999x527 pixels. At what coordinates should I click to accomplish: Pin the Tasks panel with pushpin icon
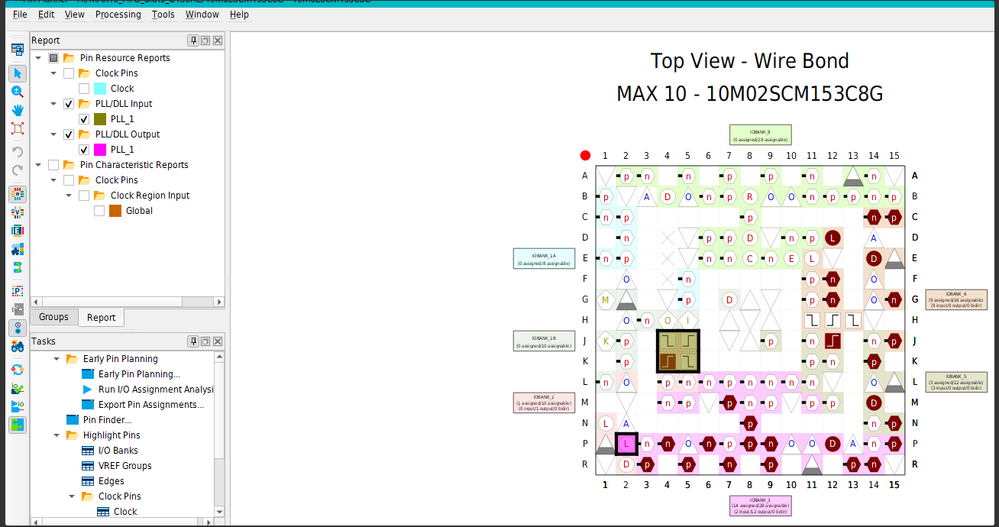[x=193, y=342]
